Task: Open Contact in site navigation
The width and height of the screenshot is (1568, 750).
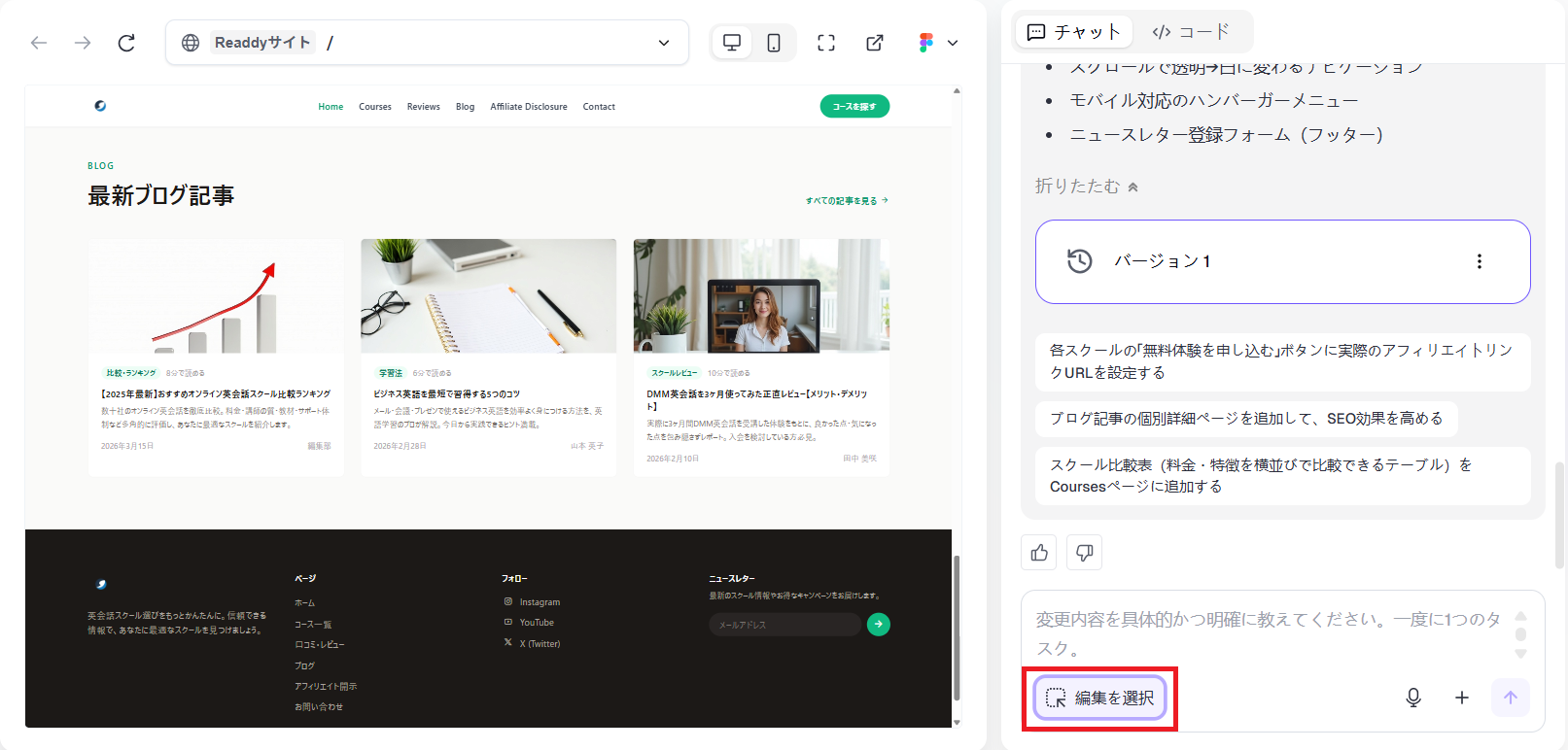Action: coord(599,107)
